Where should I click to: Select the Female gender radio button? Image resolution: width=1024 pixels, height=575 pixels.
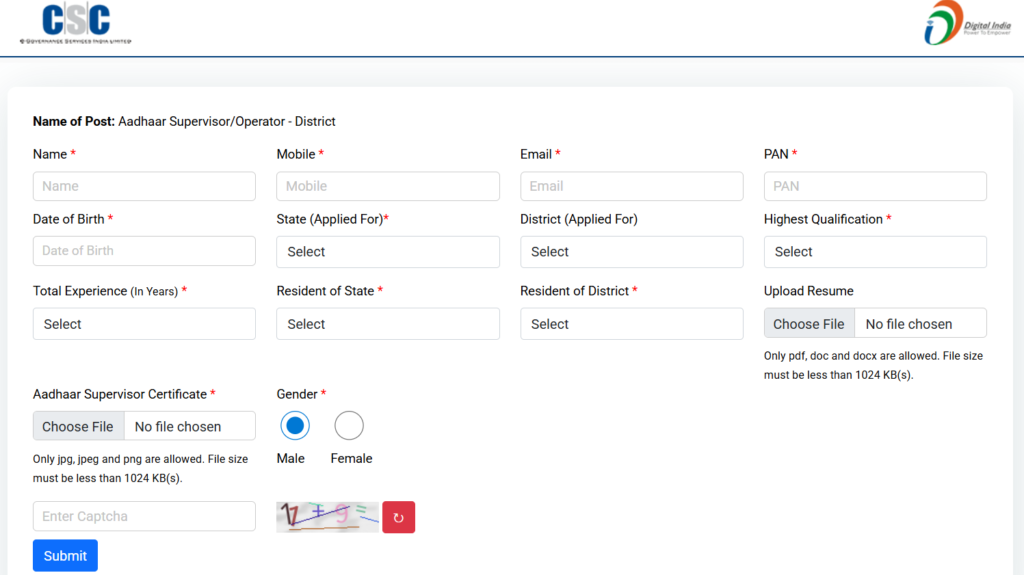[349, 426]
